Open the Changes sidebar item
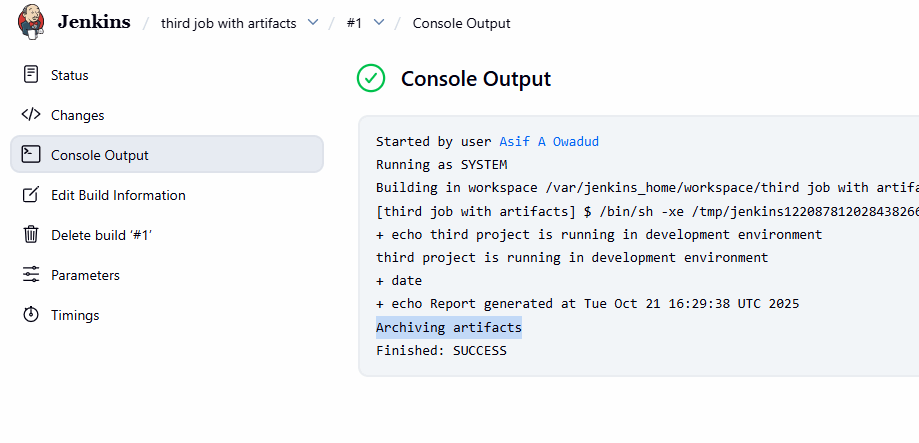 coord(77,115)
